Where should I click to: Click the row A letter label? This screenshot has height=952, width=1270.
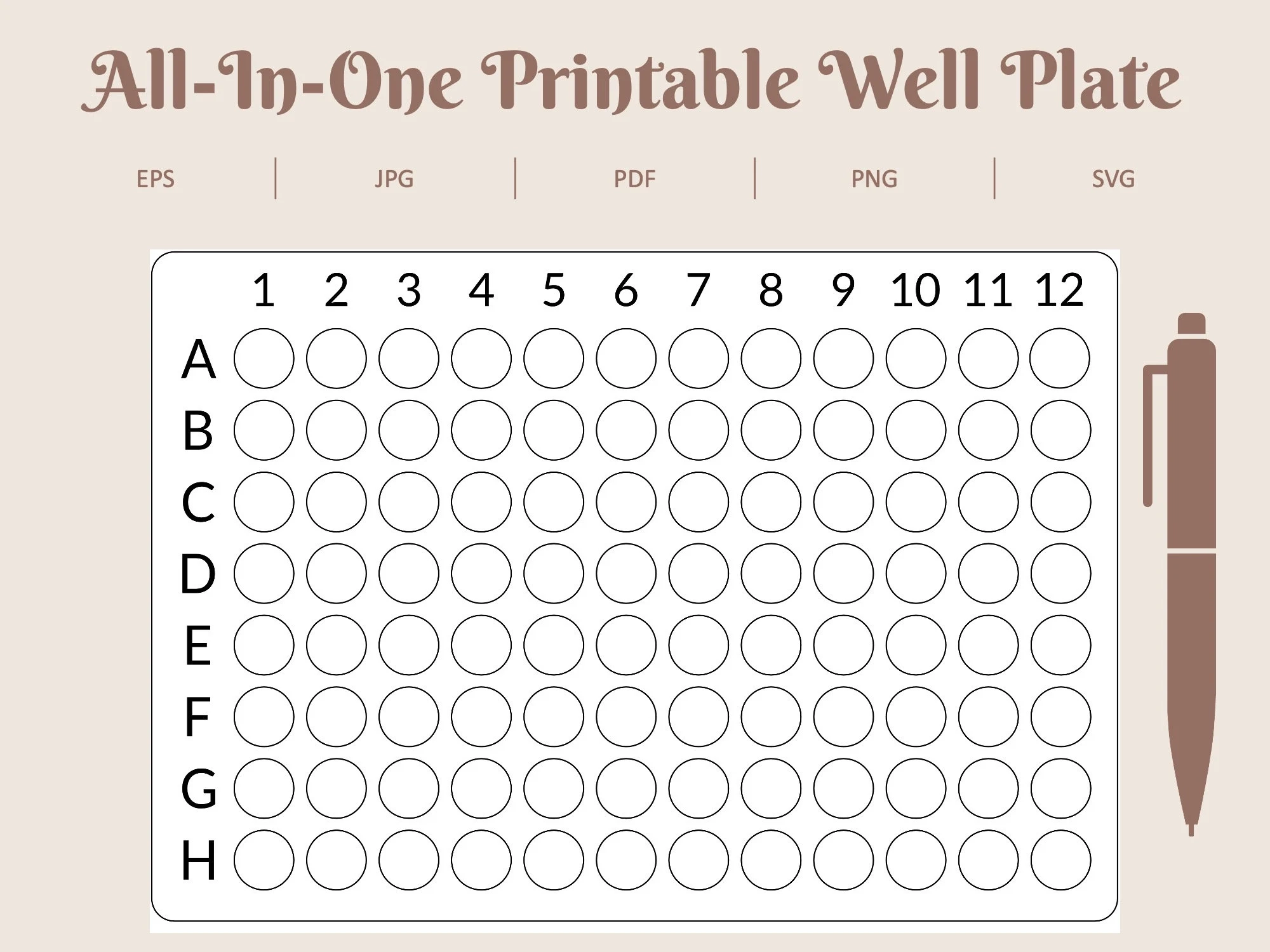[x=199, y=359]
